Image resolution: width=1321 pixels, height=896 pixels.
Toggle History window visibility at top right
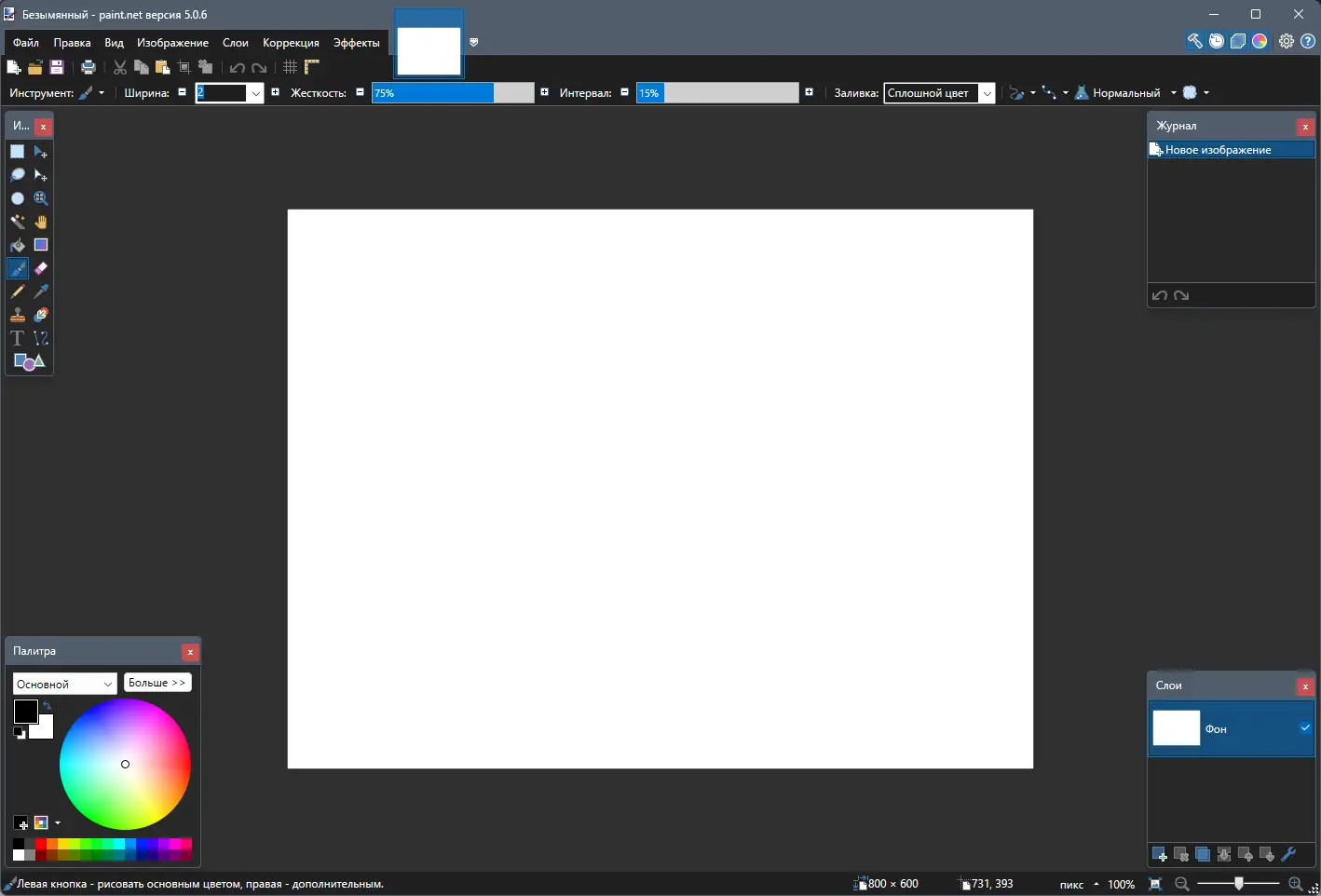tap(1217, 41)
